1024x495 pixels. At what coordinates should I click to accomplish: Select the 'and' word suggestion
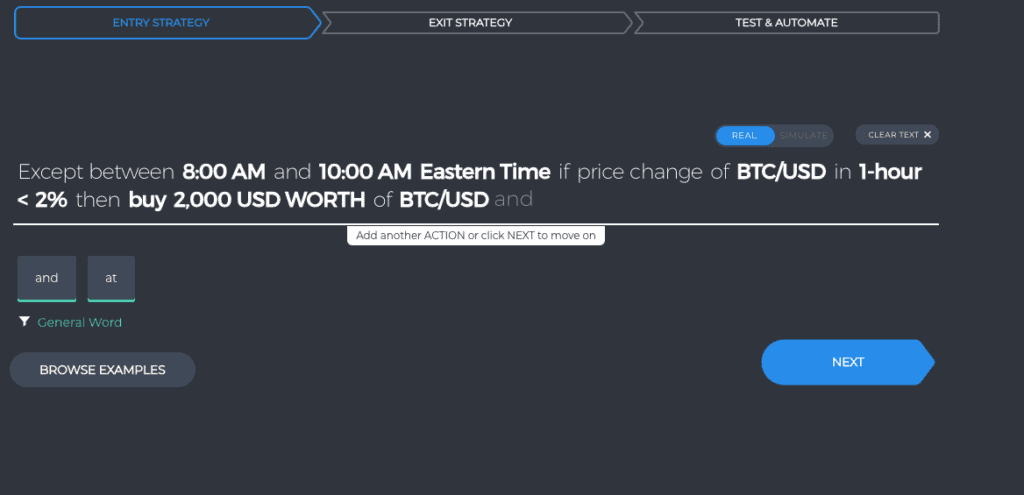(47, 278)
